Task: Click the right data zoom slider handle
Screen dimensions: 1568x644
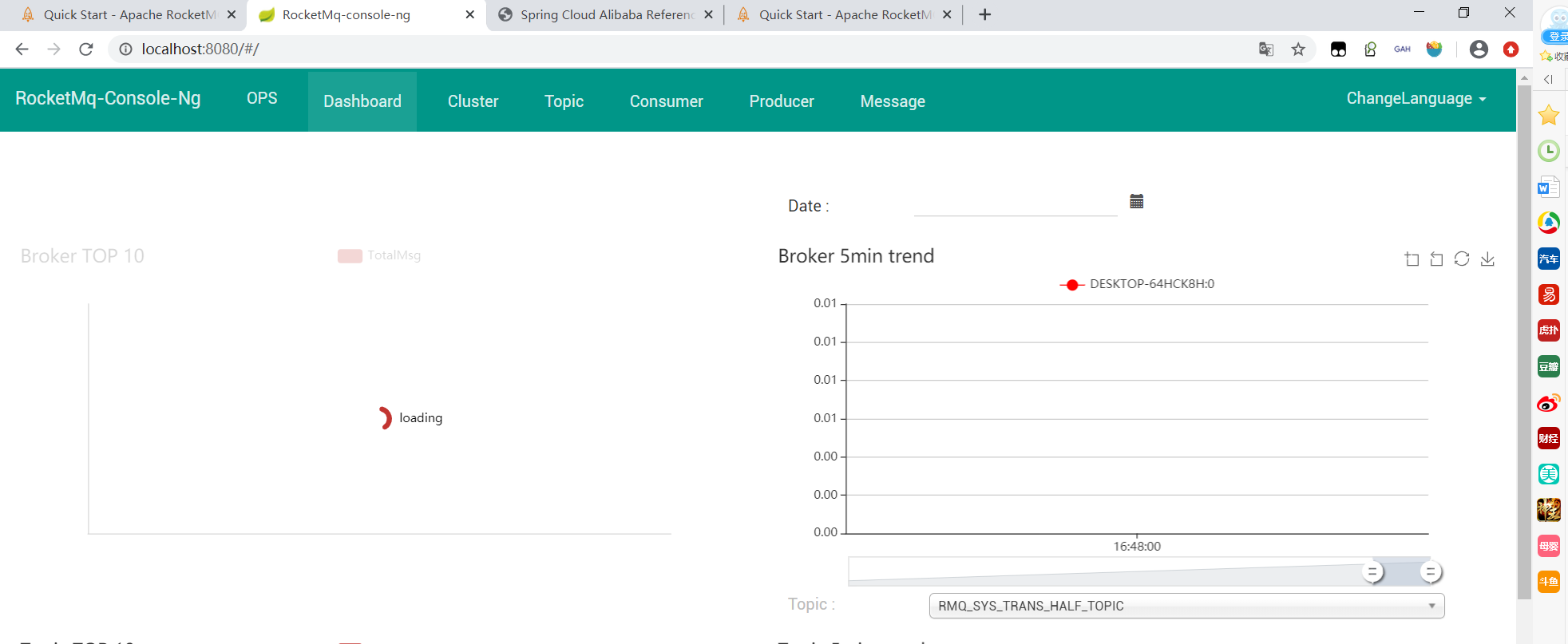Action: (1431, 571)
